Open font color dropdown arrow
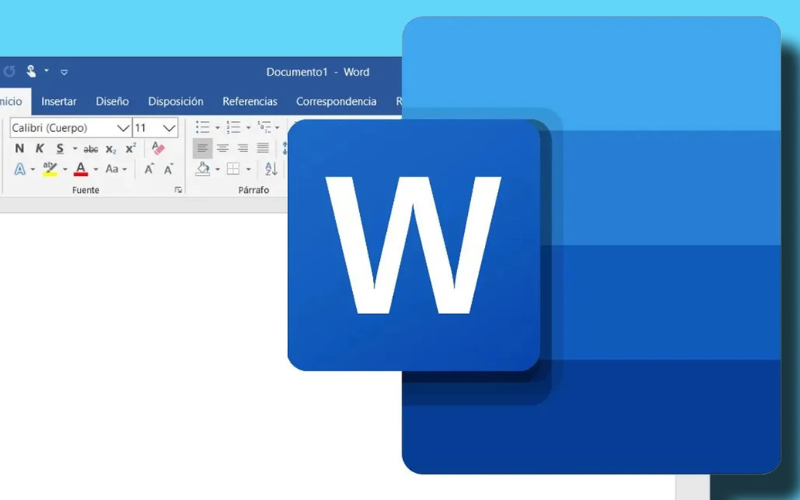This screenshot has height=500, width=800. tap(95, 169)
